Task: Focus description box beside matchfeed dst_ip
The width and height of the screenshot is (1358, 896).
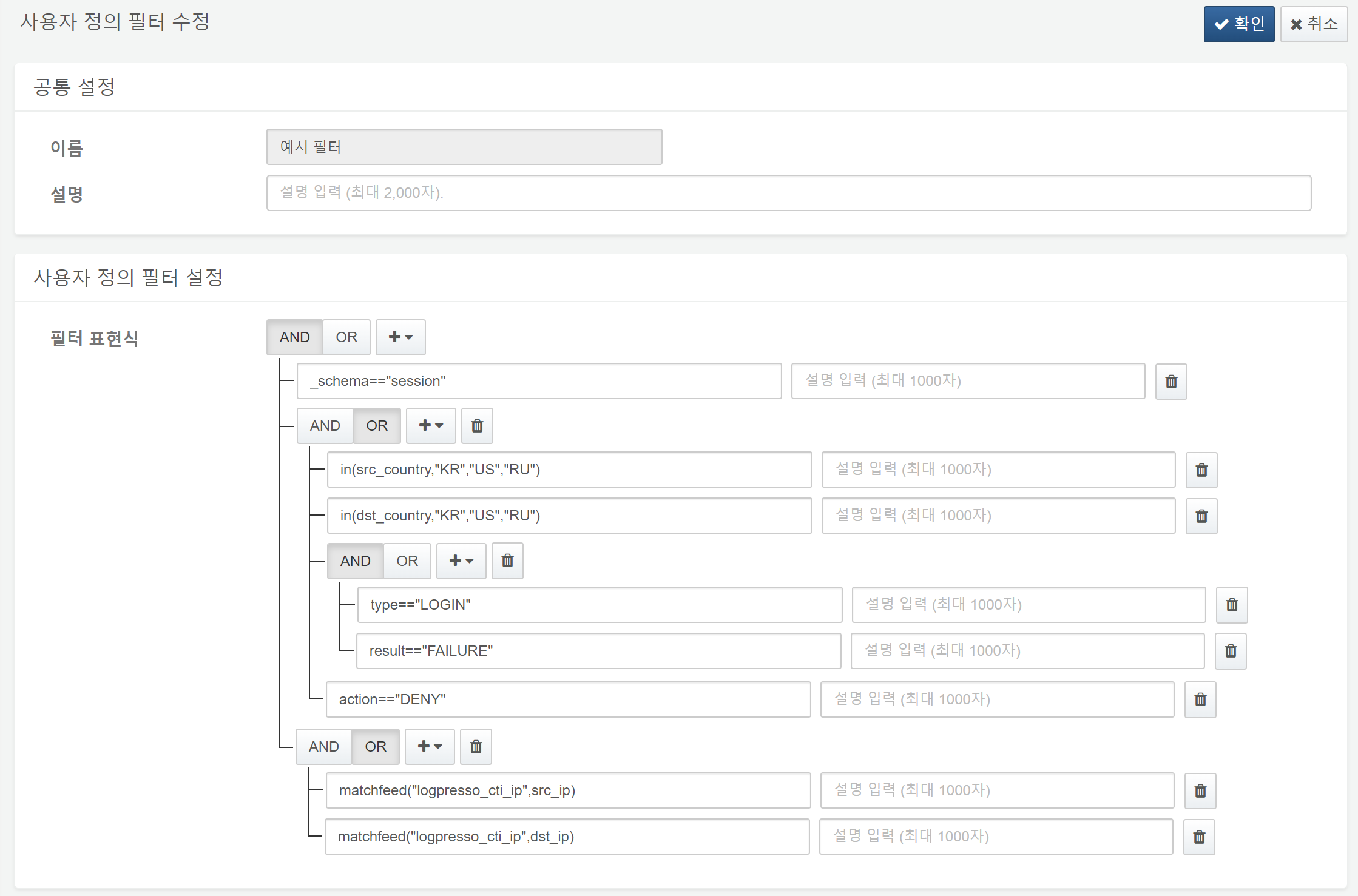Action: [x=996, y=837]
